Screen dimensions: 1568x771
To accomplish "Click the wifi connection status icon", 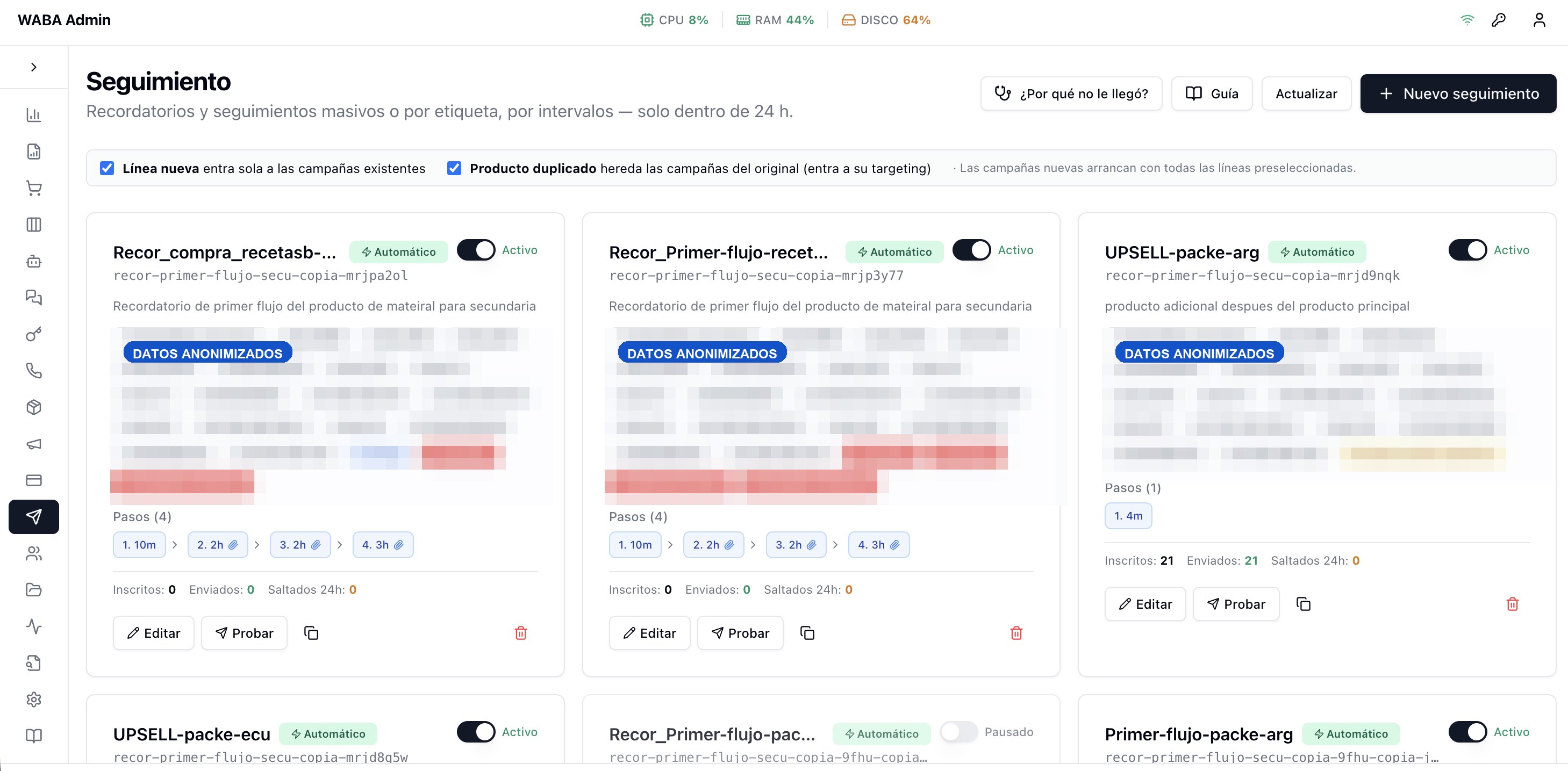I will point(1467,20).
